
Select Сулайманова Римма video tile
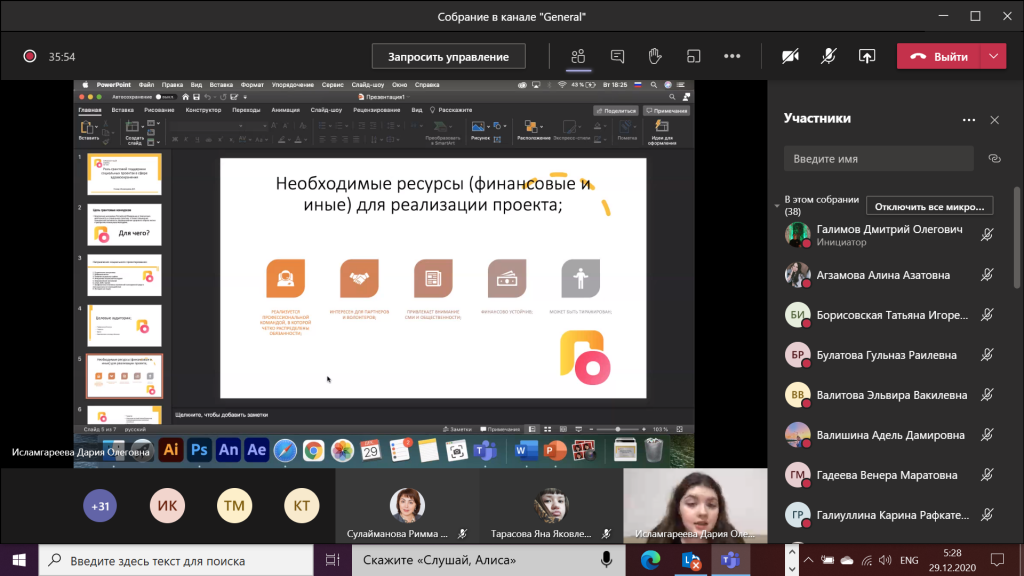coord(408,505)
